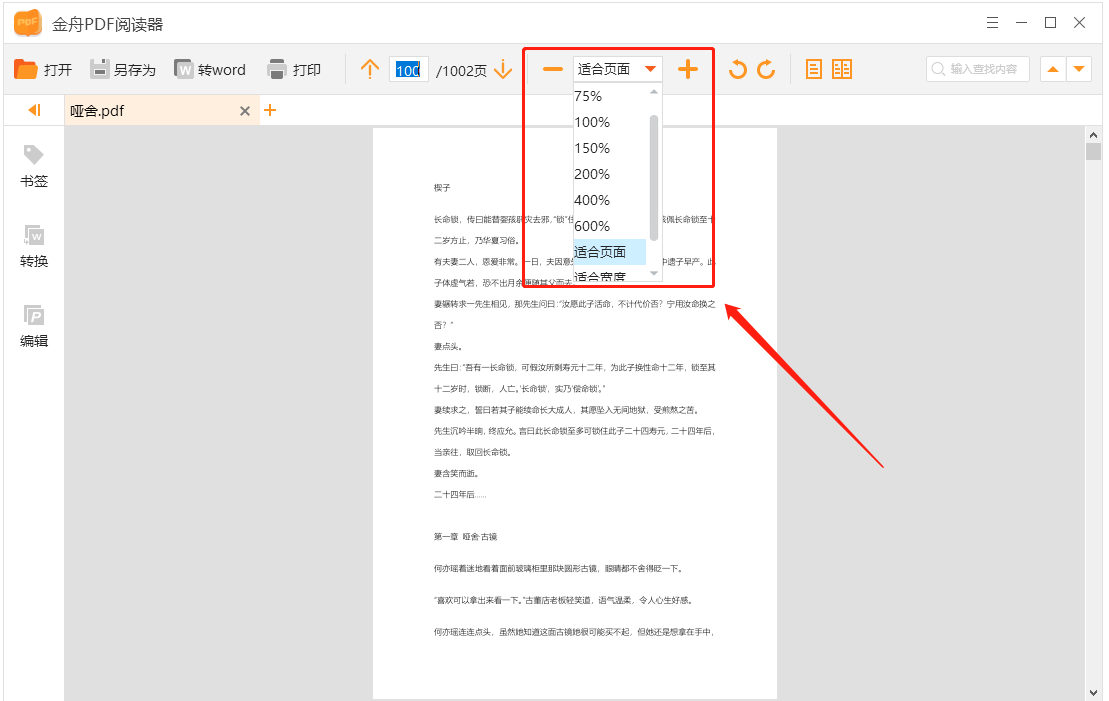Save the file using 另存为
This screenshot has height=701, width=1109.
point(121,69)
